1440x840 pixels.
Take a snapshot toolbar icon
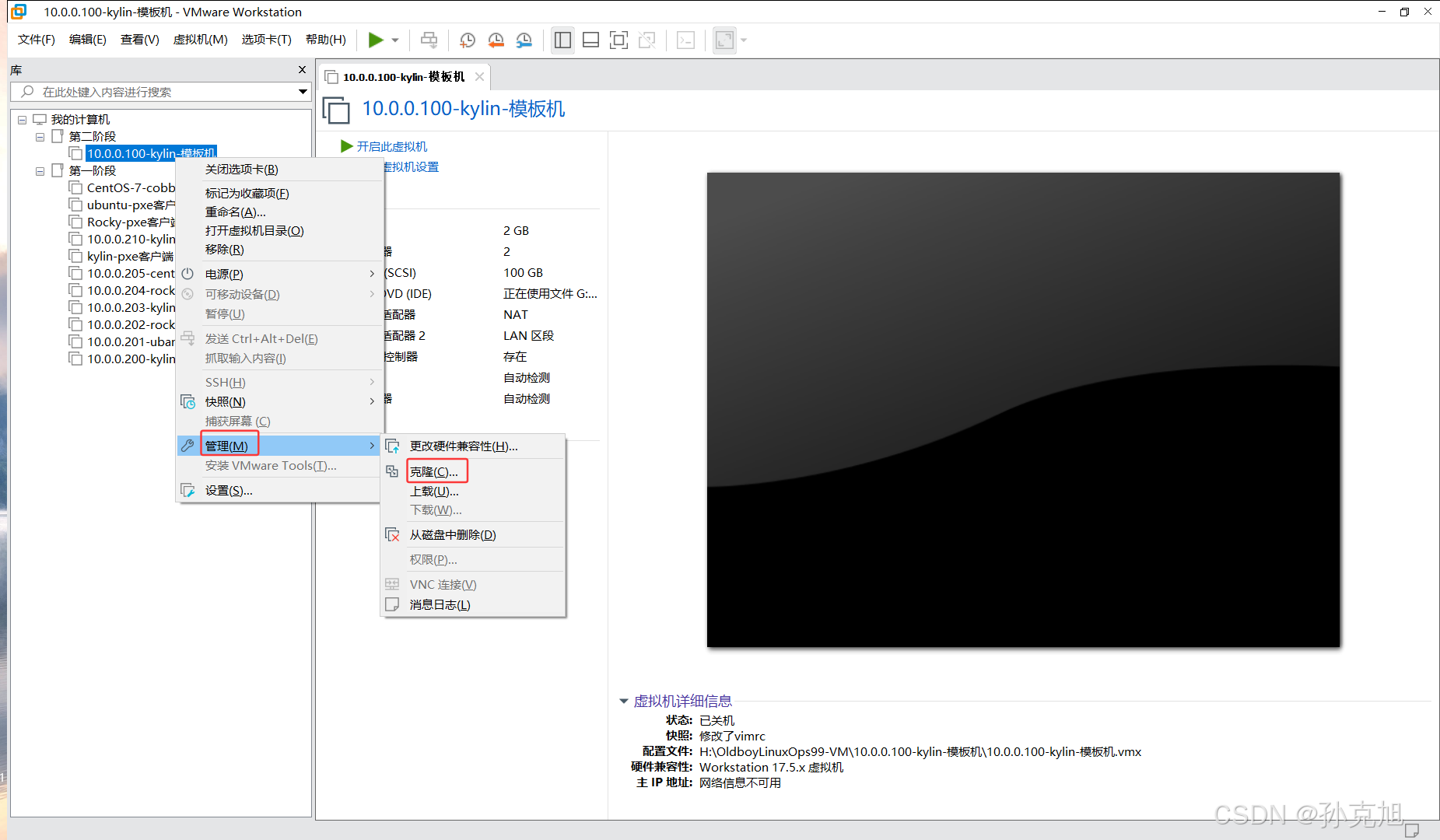click(468, 40)
